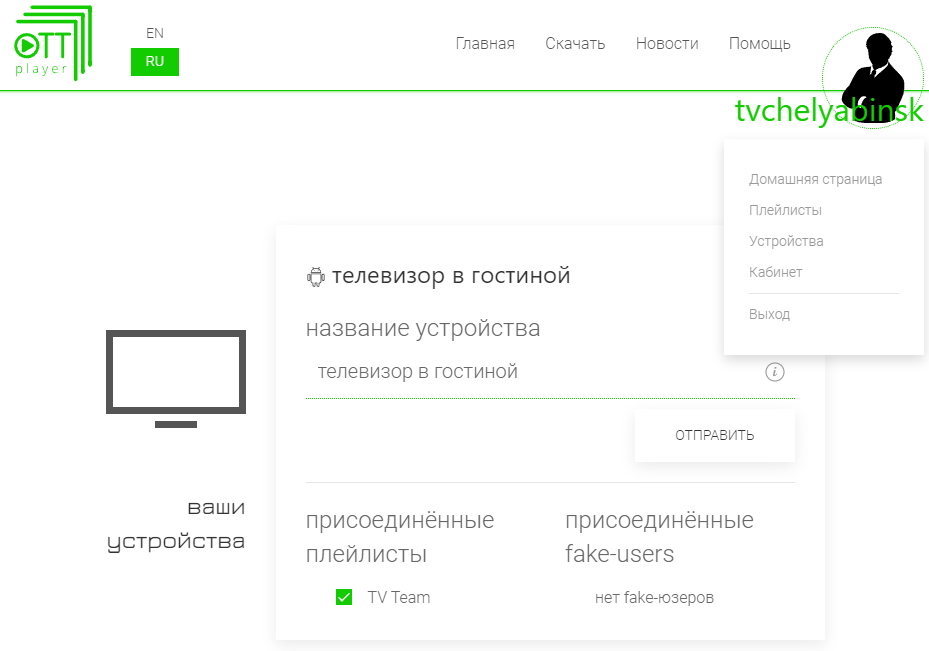Open the Скачать navigation item
The width and height of the screenshot is (929, 651).
coord(575,43)
